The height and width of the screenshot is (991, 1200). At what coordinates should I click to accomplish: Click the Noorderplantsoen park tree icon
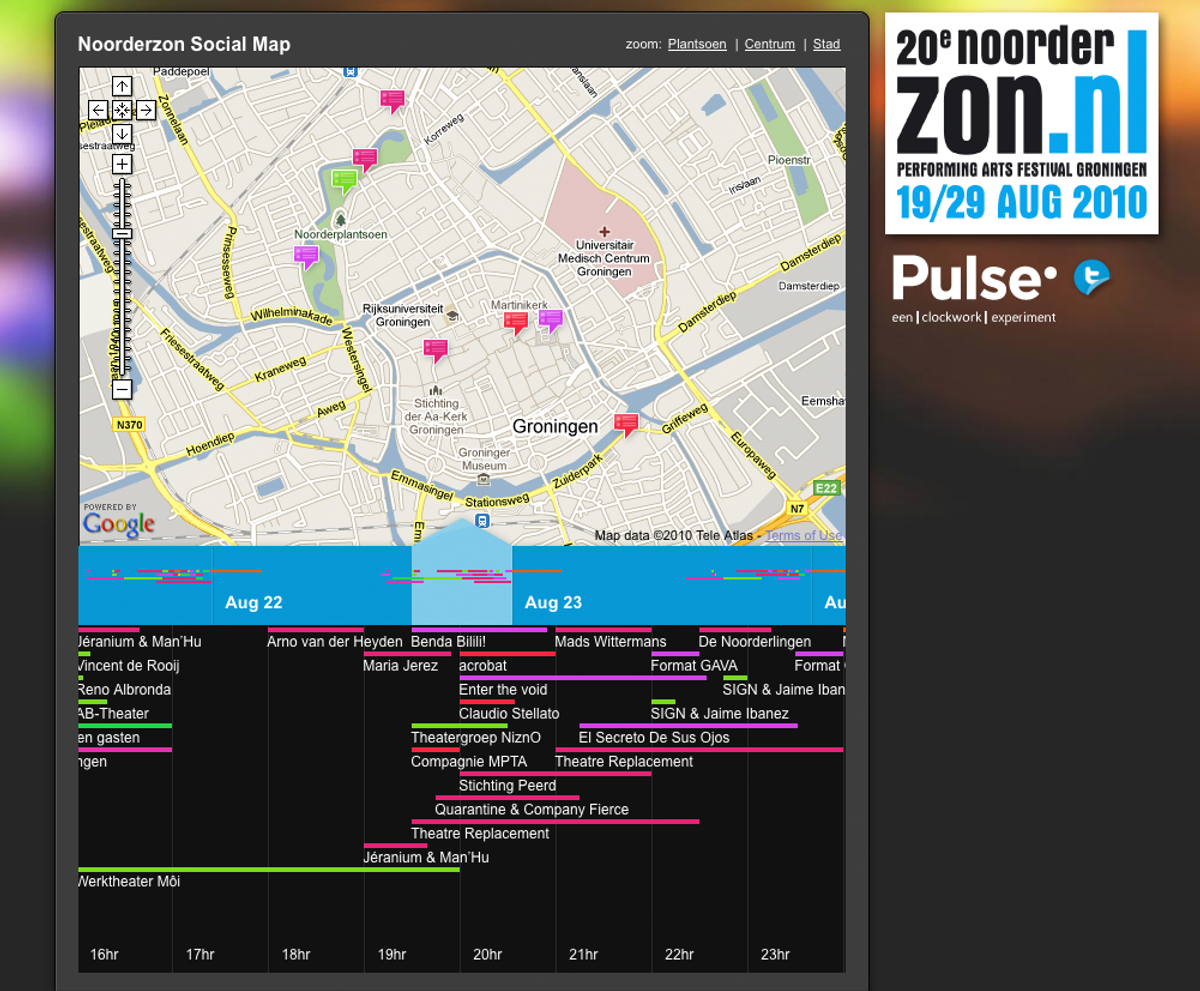coord(340,219)
